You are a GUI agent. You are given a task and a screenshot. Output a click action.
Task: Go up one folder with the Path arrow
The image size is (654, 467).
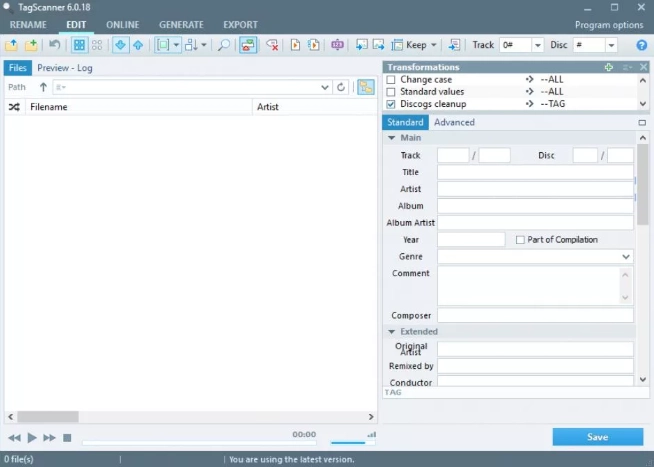click(x=43, y=87)
